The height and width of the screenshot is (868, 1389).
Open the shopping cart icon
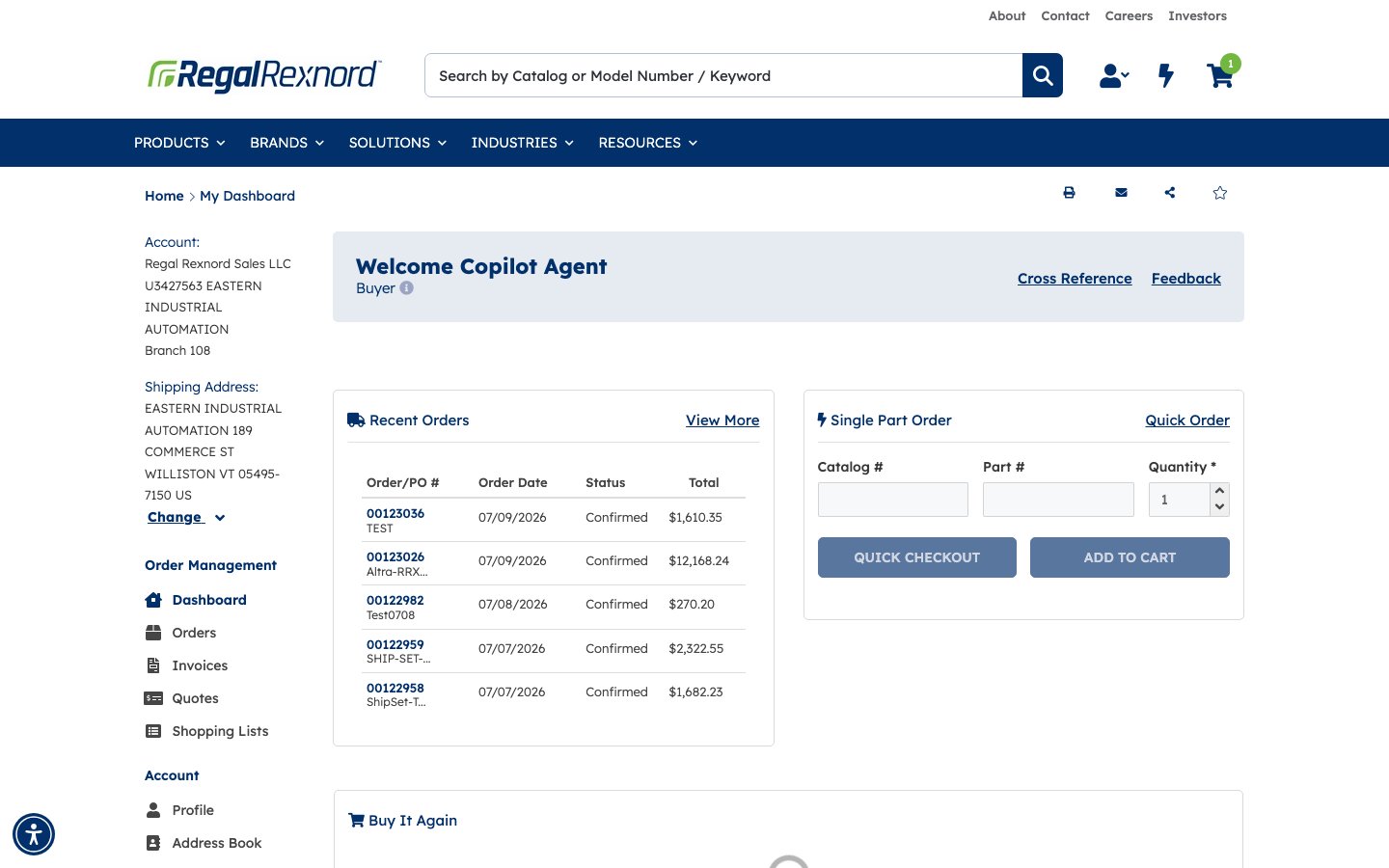tap(1220, 75)
